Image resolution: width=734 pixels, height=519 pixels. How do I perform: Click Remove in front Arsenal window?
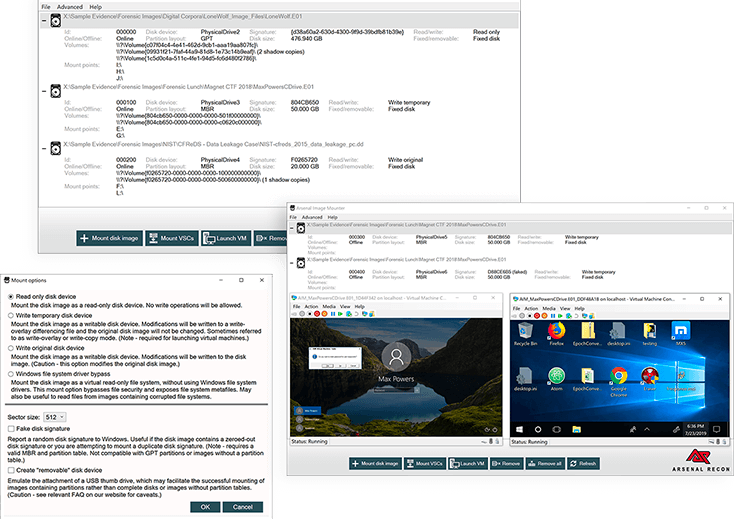[506, 463]
